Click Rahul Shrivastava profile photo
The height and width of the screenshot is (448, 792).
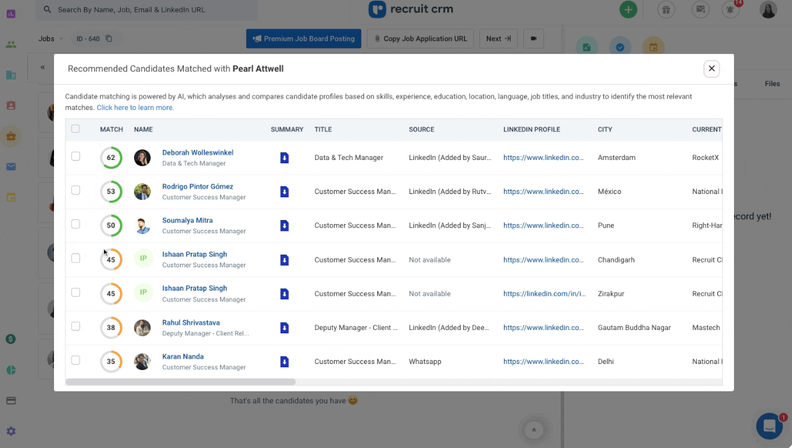point(142,327)
